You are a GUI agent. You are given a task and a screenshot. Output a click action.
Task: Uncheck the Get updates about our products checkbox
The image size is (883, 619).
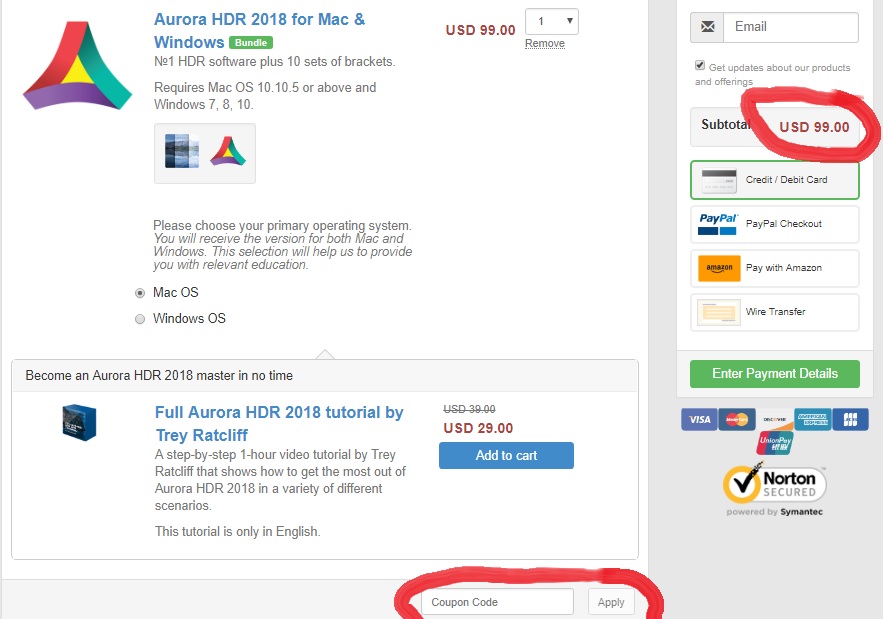(700, 65)
